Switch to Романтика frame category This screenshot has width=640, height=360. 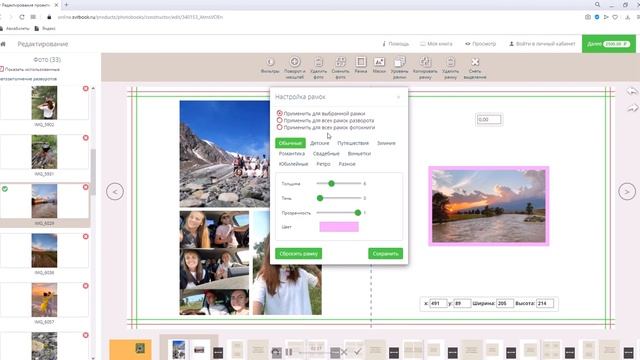click(x=291, y=153)
